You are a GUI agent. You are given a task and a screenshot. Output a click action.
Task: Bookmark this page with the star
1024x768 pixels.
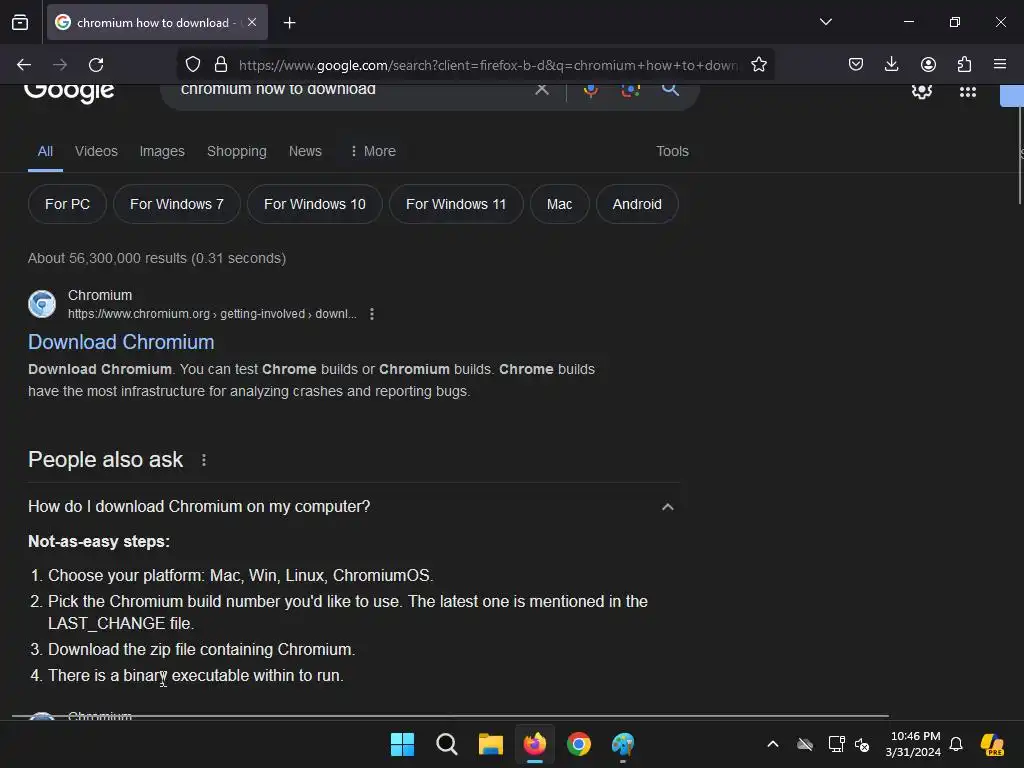(x=758, y=65)
